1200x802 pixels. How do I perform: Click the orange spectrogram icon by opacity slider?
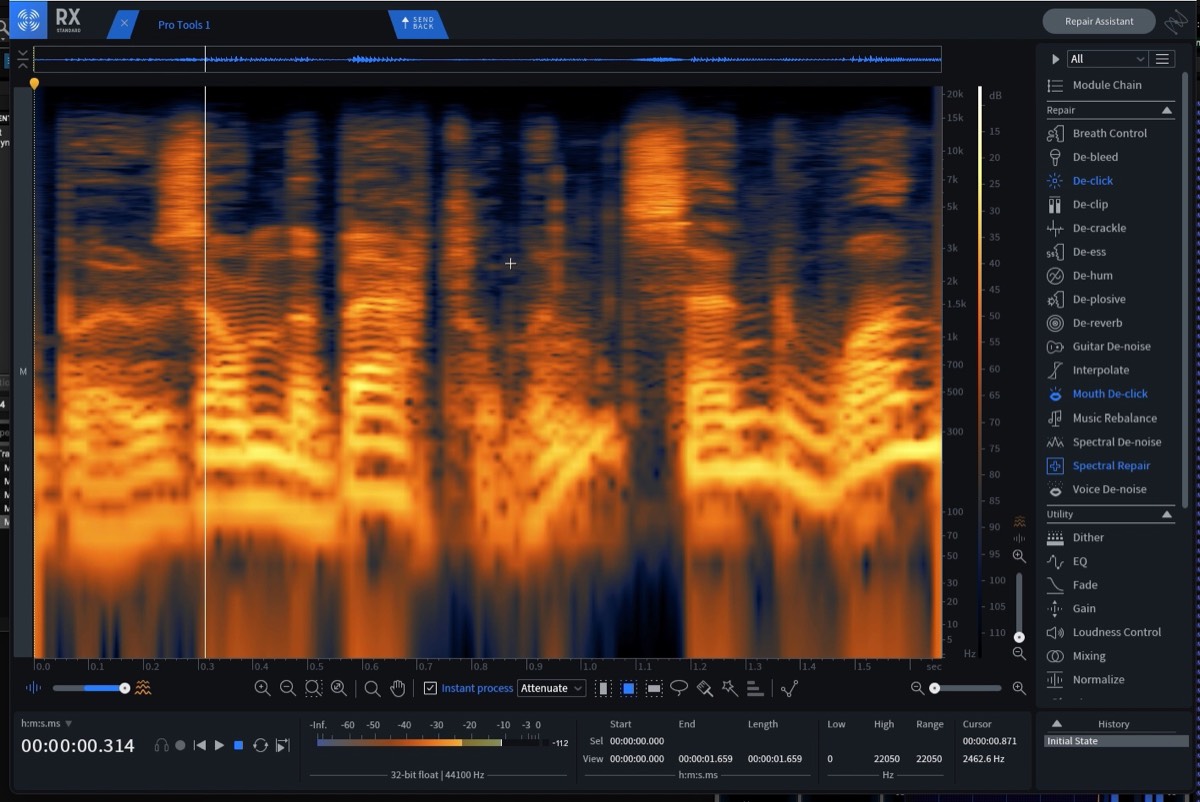click(143, 688)
